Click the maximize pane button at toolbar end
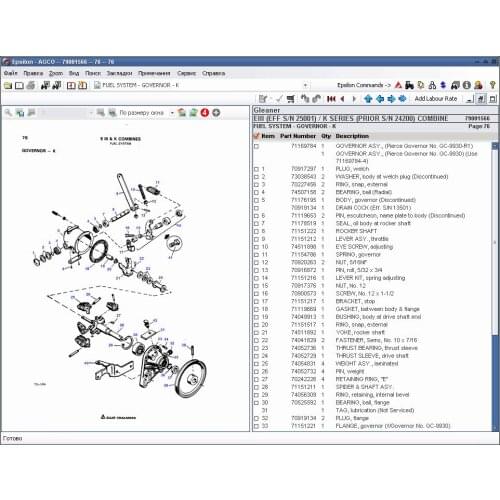This screenshot has height=500, width=500. click(493, 99)
